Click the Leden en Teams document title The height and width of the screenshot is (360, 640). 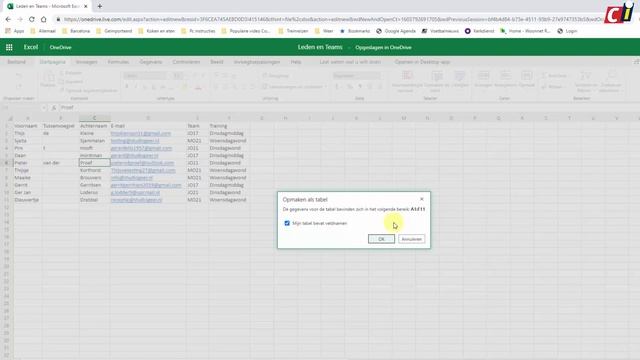320,47
